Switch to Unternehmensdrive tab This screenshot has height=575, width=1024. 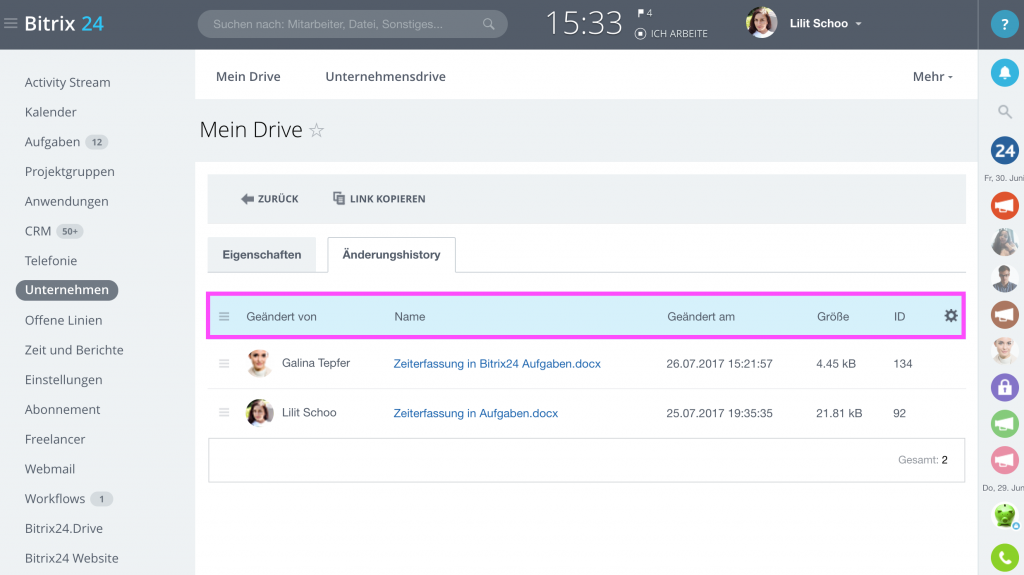(x=385, y=76)
